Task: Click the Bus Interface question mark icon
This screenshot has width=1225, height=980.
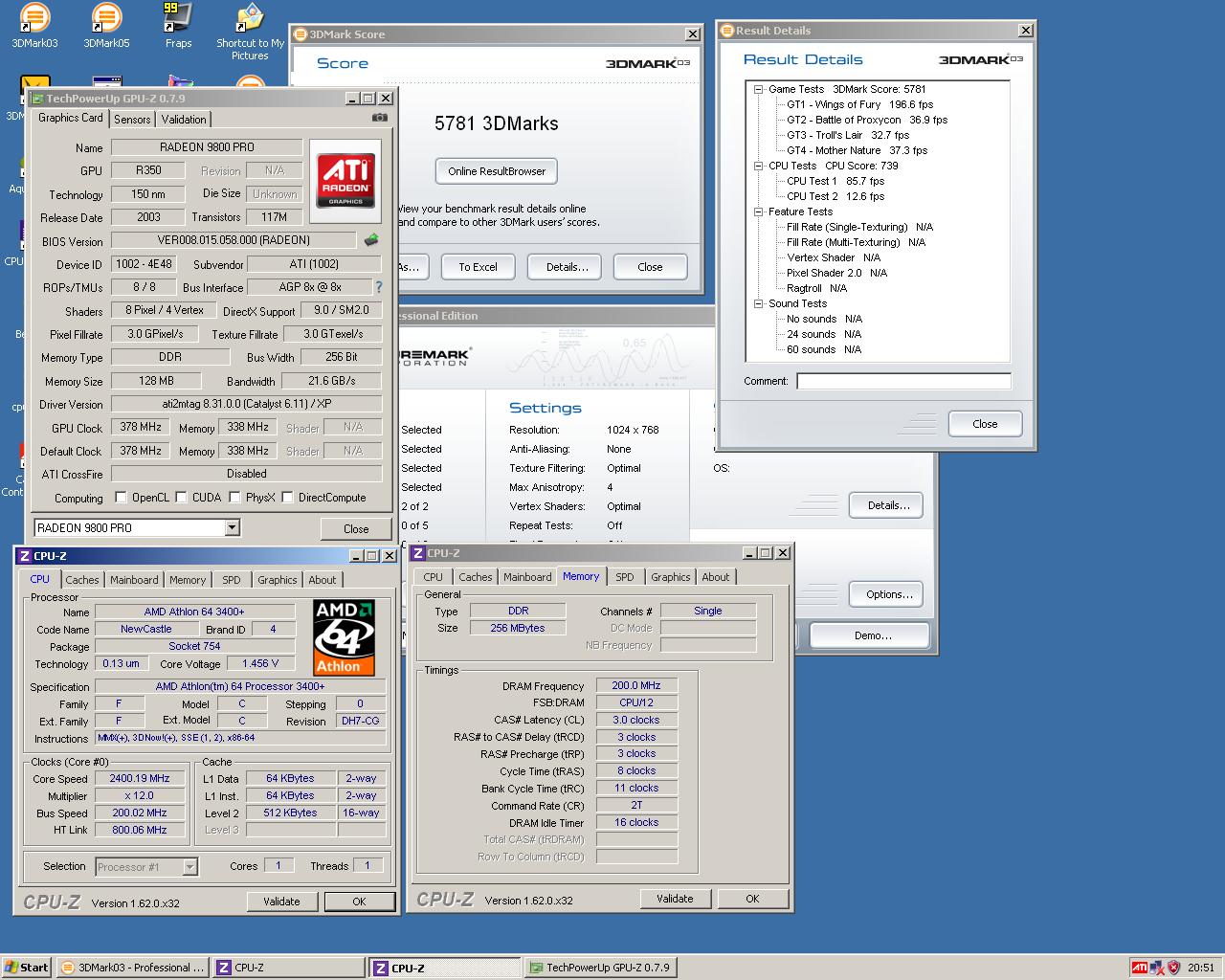Action: pos(378,287)
